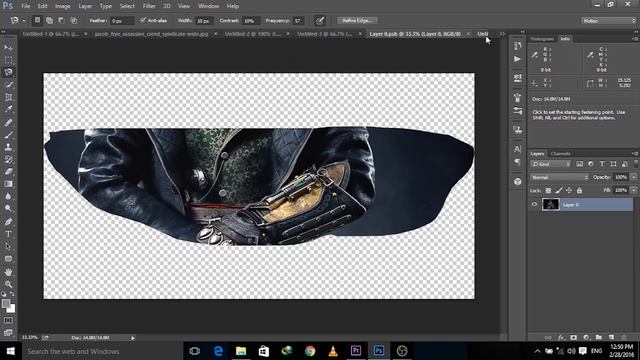
Task: Open the File menu
Action: 26,6
